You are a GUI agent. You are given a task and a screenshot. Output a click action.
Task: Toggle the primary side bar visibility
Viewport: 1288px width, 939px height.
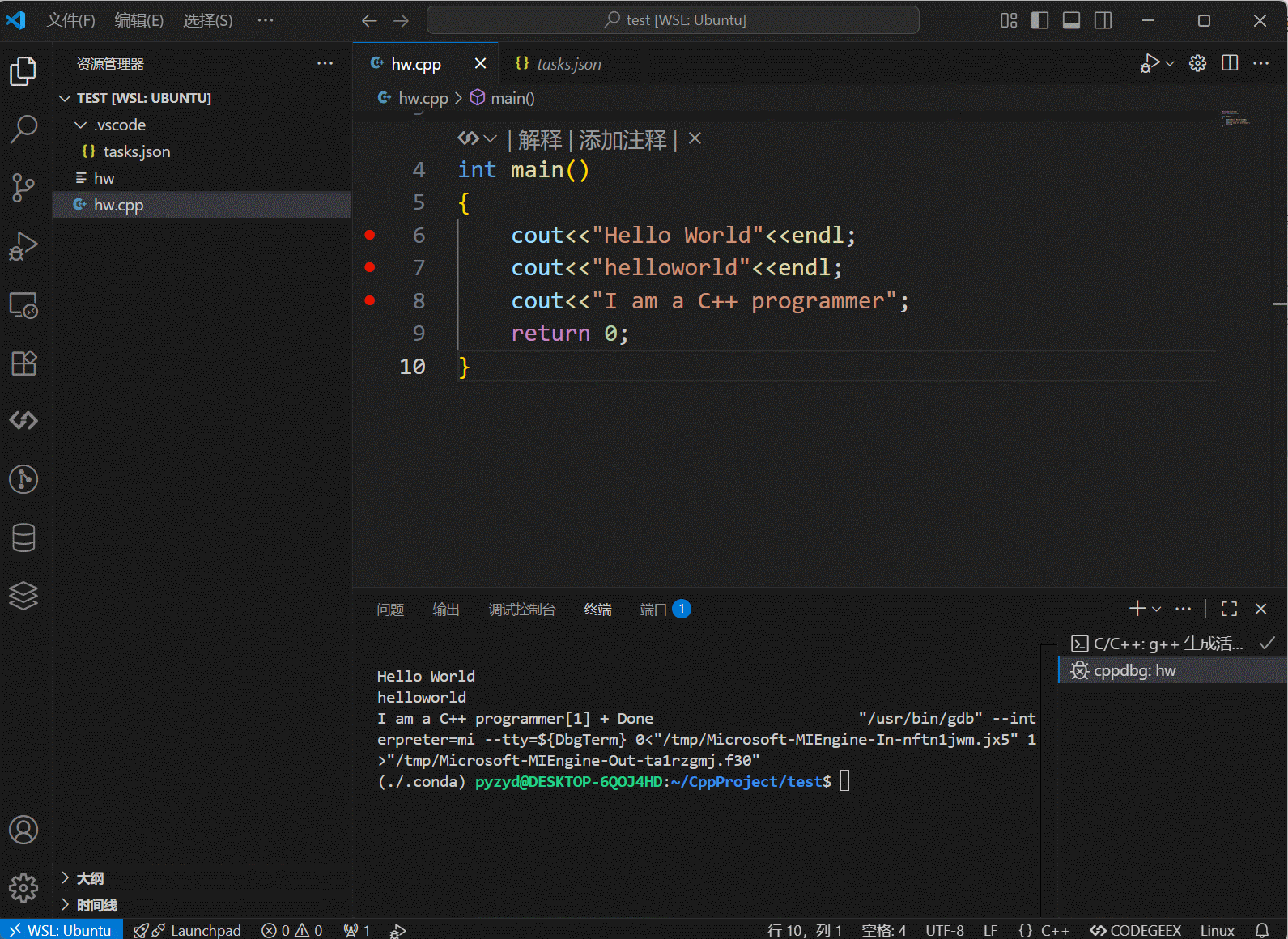point(1040,20)
